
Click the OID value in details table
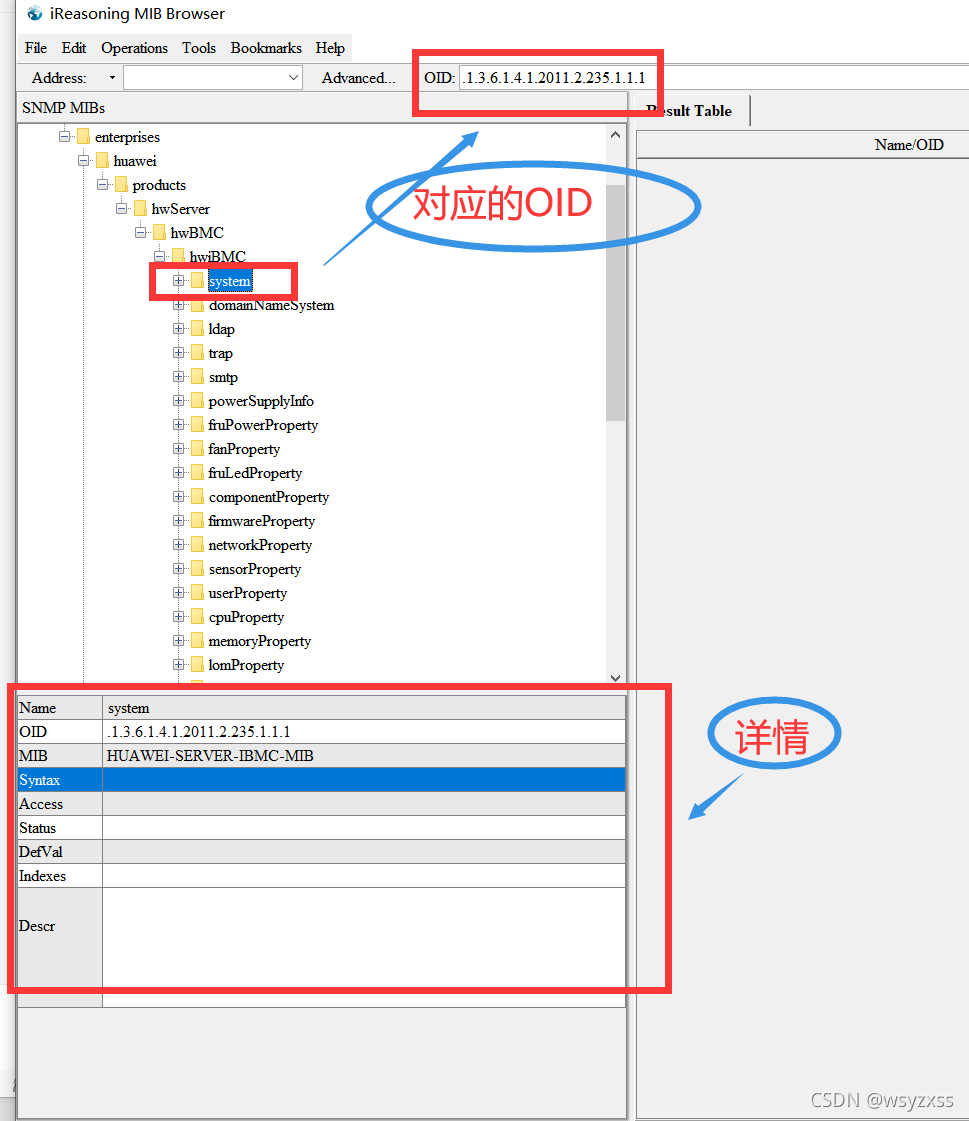coord(364,731)
